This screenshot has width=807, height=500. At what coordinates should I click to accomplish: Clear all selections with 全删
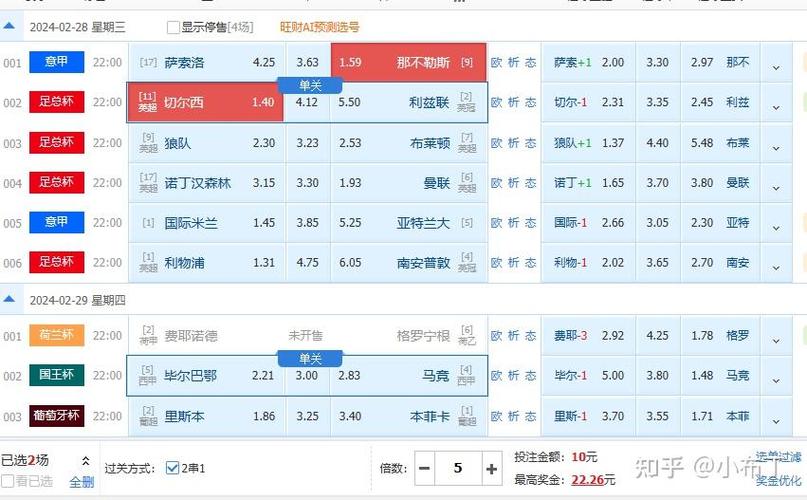point(82,482)
